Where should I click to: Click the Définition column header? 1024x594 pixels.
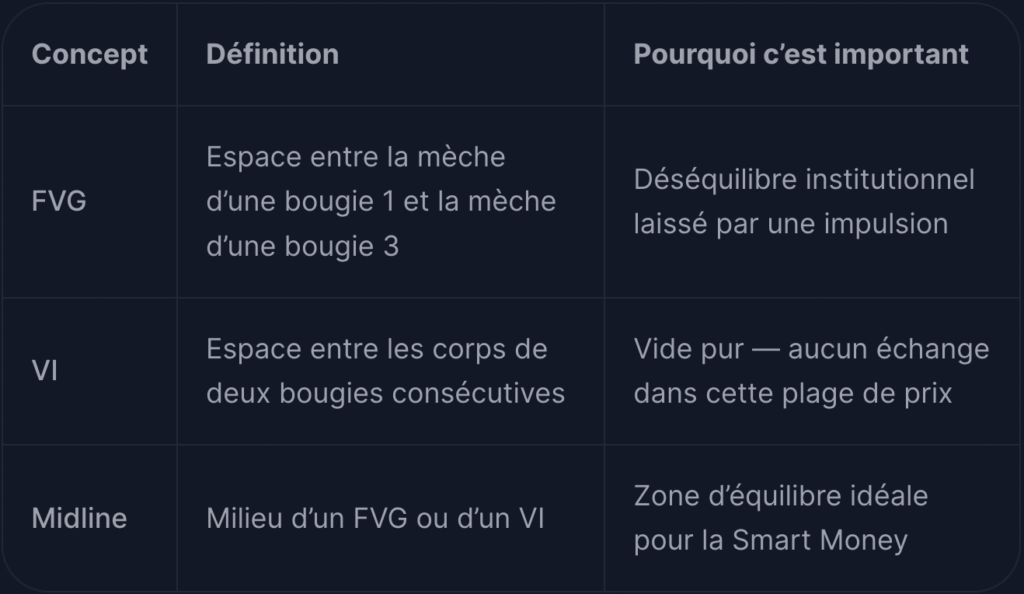[272, 54]
